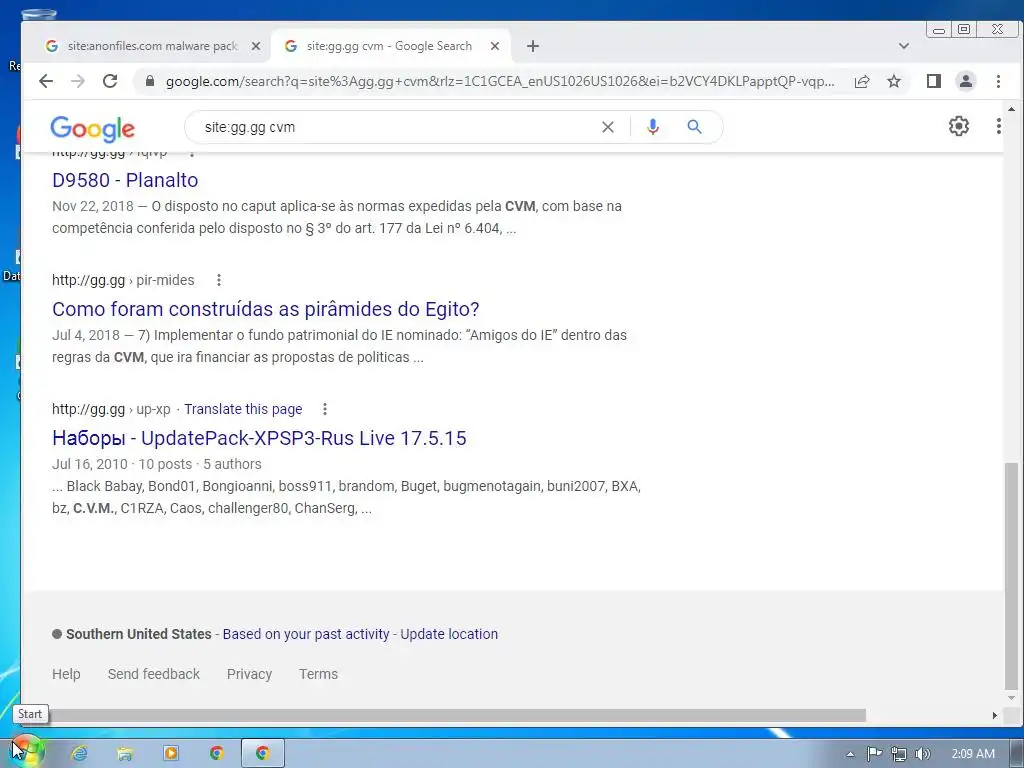This screenshot has width=1024, height=768.
Task: Click Send feedback in footer
Action: 153,674
